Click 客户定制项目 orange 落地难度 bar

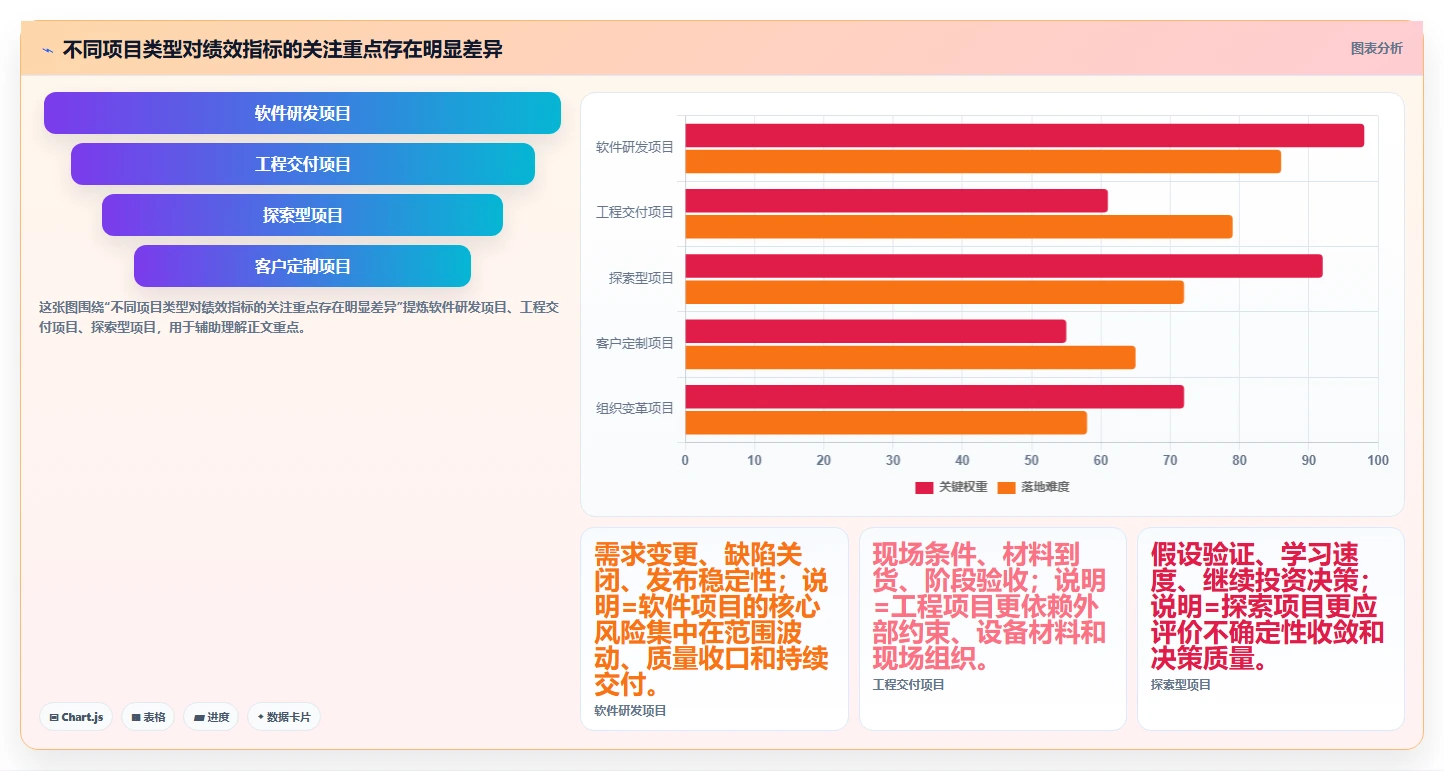(x=910, y=357)
